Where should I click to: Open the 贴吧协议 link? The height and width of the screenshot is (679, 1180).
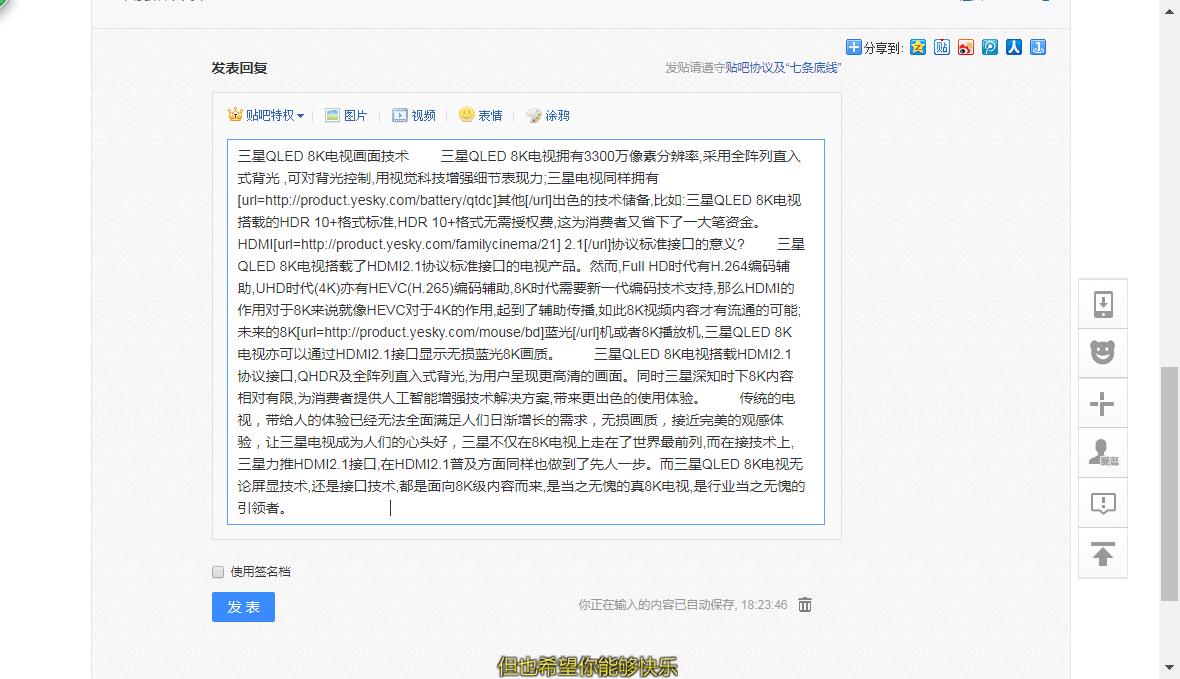point(749,68)
